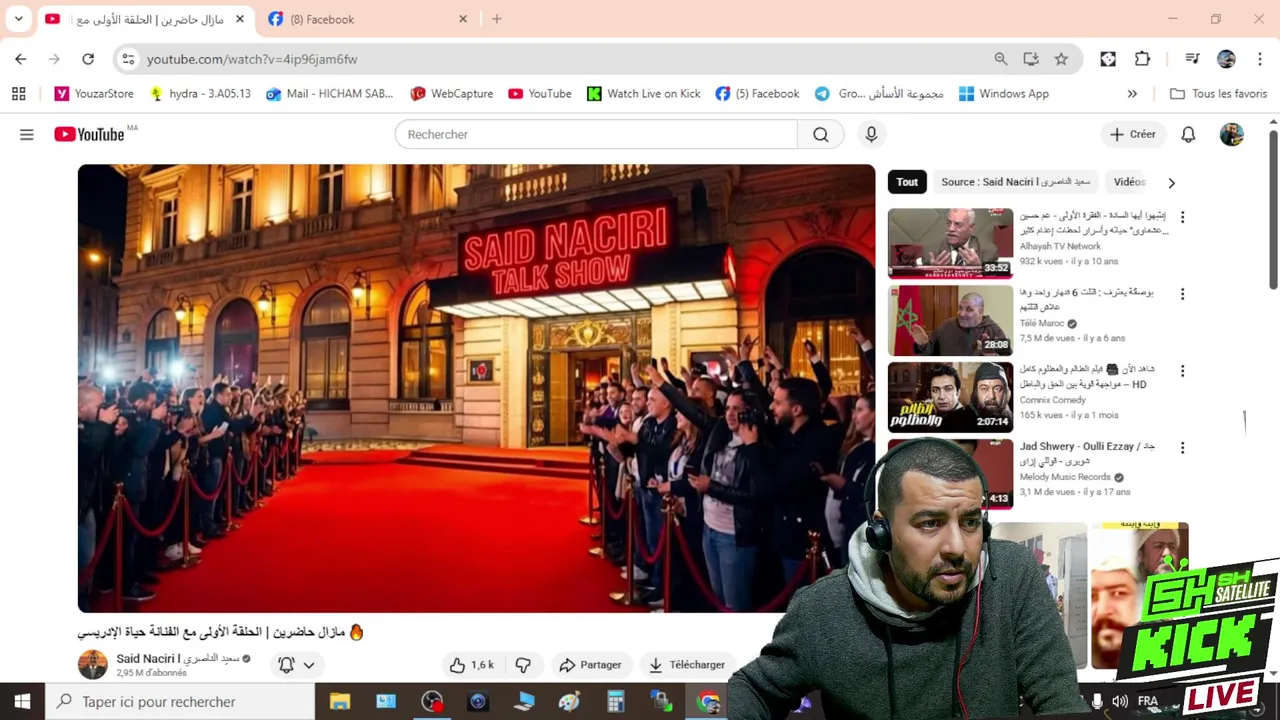Open the Calculator taskbar icon

(616, 702)
